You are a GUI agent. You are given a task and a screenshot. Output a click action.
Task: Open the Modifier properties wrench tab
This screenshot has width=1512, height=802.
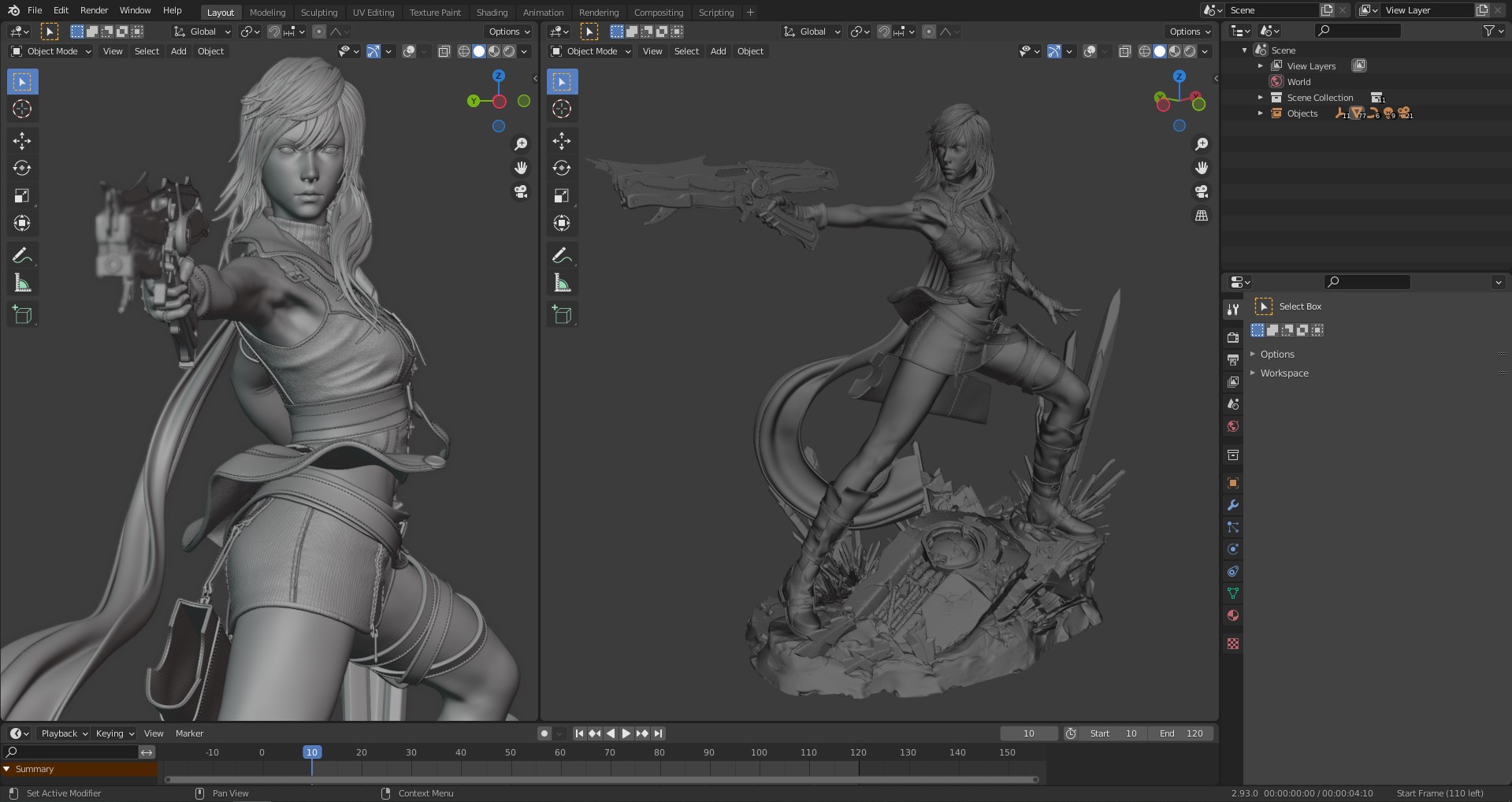(x=1233, y=505)
